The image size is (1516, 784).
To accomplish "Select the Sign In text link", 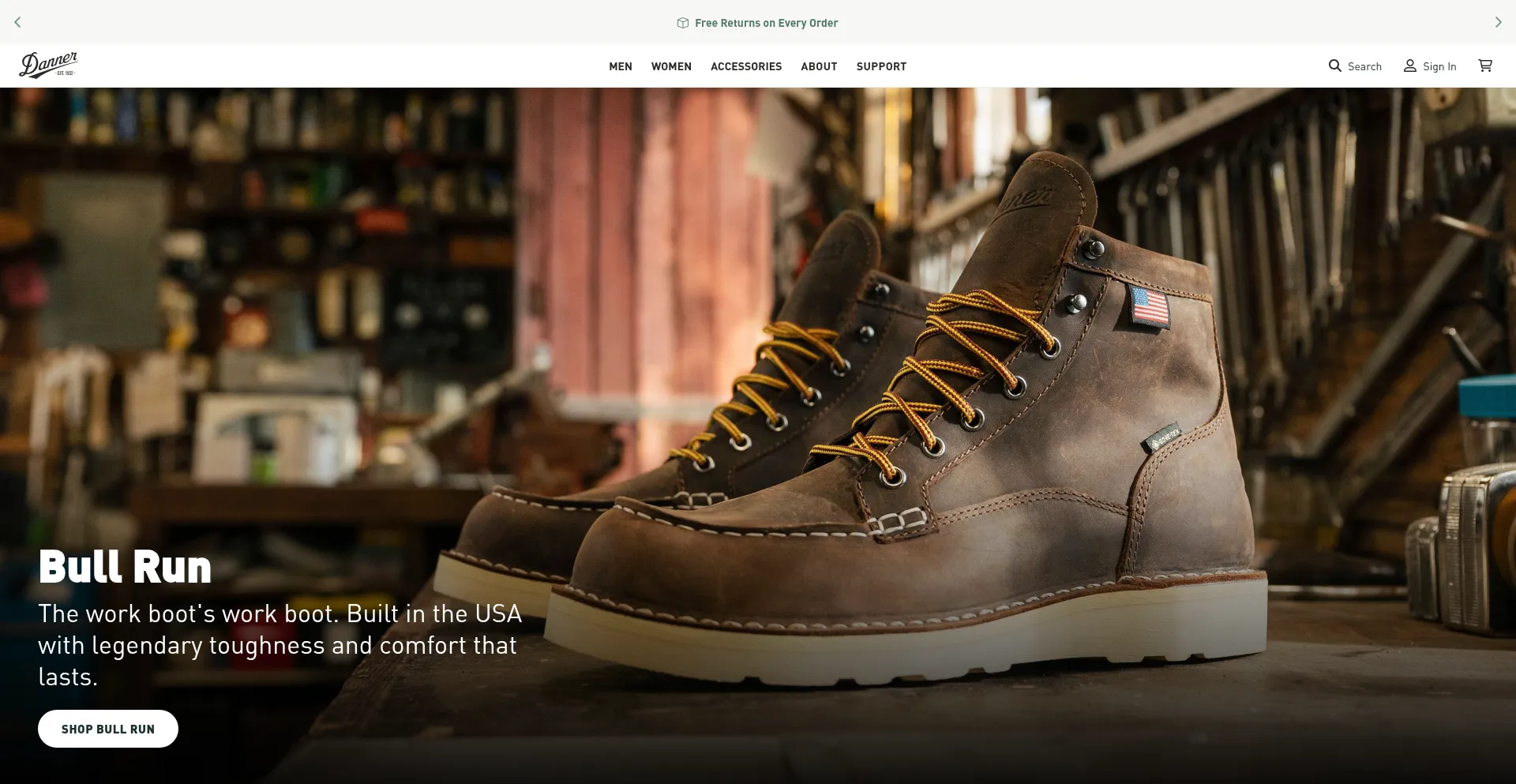I will [x=1439, y=67].
